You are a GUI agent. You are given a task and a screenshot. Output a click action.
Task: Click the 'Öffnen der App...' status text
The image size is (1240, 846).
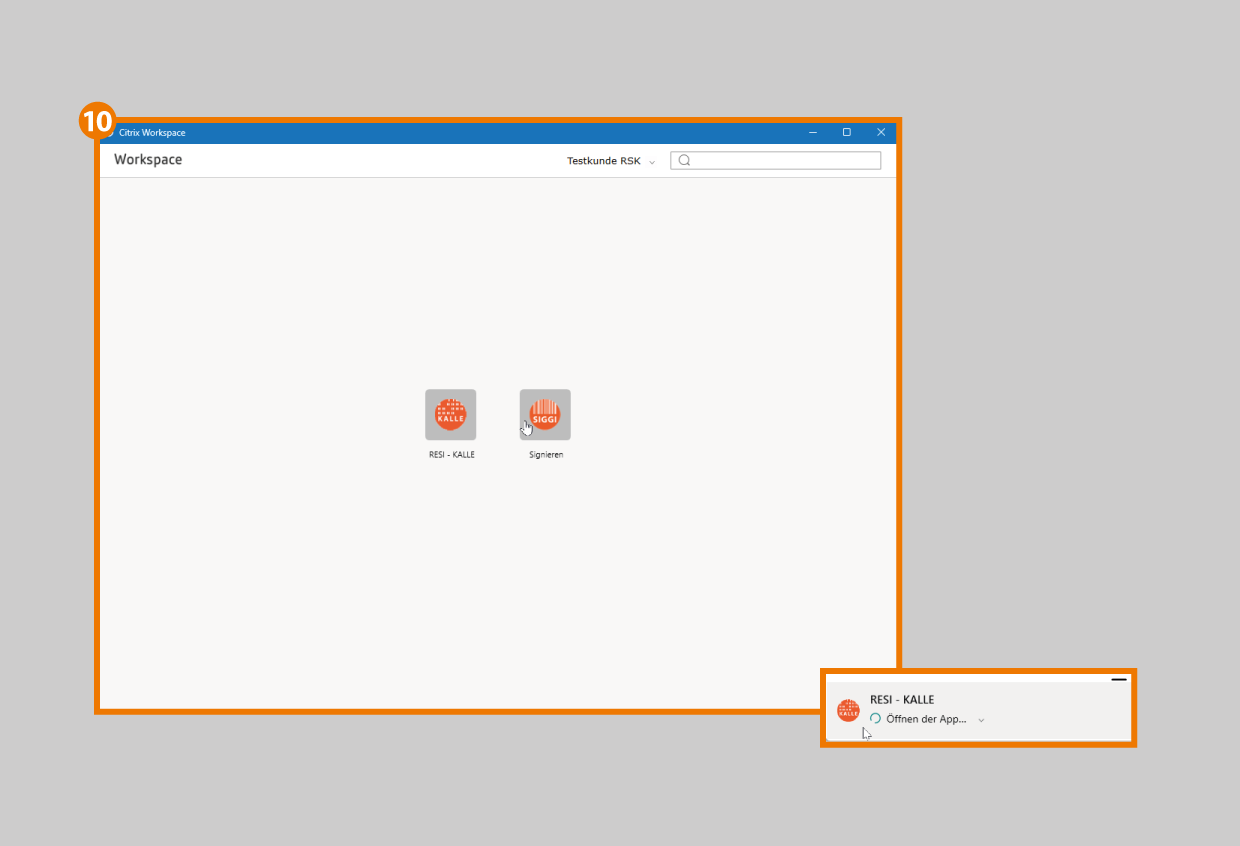point(926,719)
